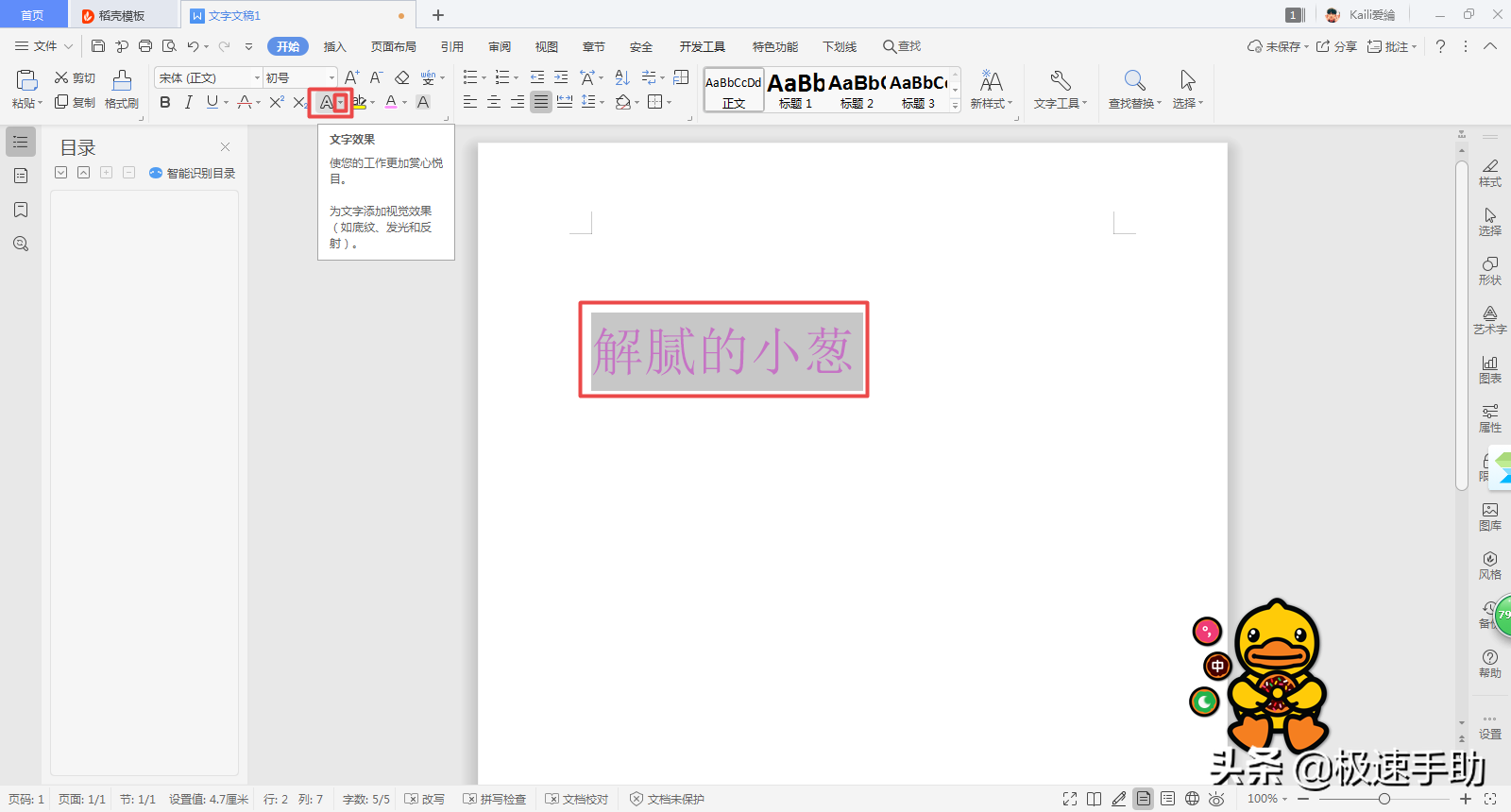
Task: Switch to the 插入 ribbon tab
Action: tap(335, 46)
